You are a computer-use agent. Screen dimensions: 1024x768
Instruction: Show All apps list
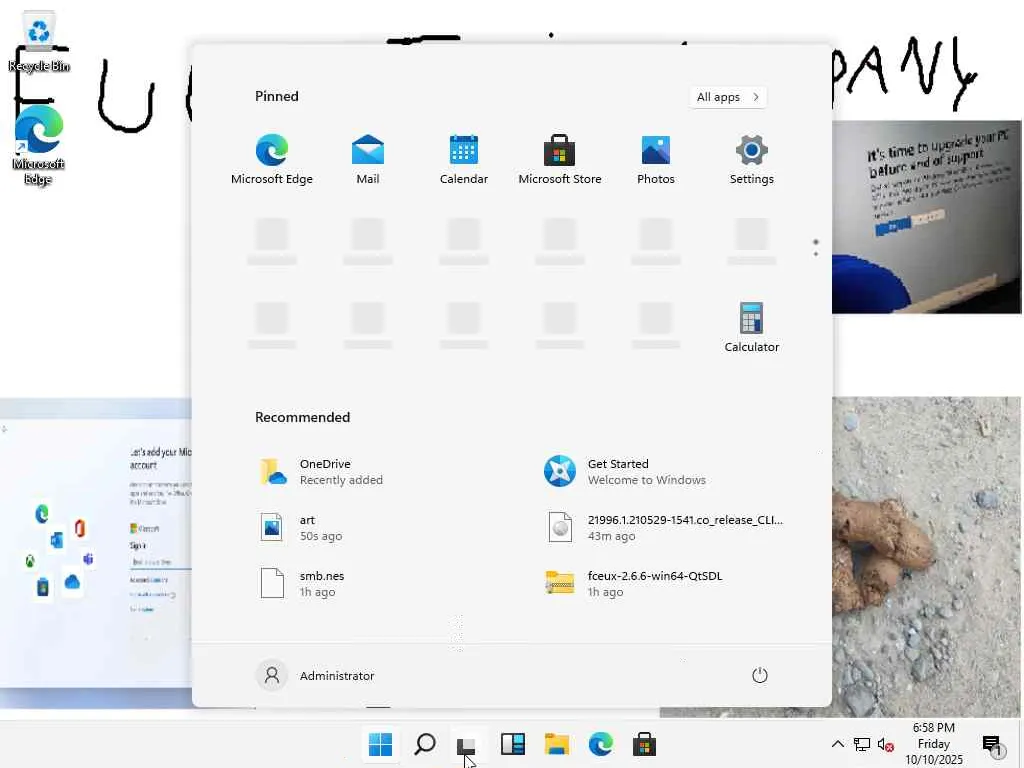[728, 97]
